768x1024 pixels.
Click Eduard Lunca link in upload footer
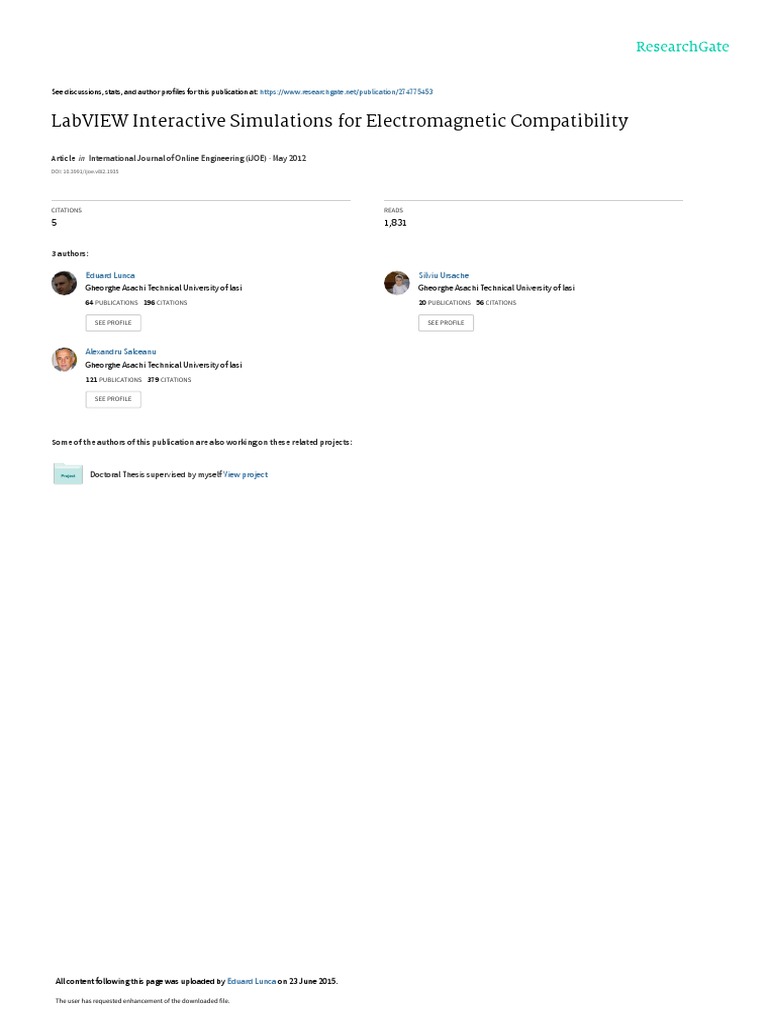pos(251,981)
